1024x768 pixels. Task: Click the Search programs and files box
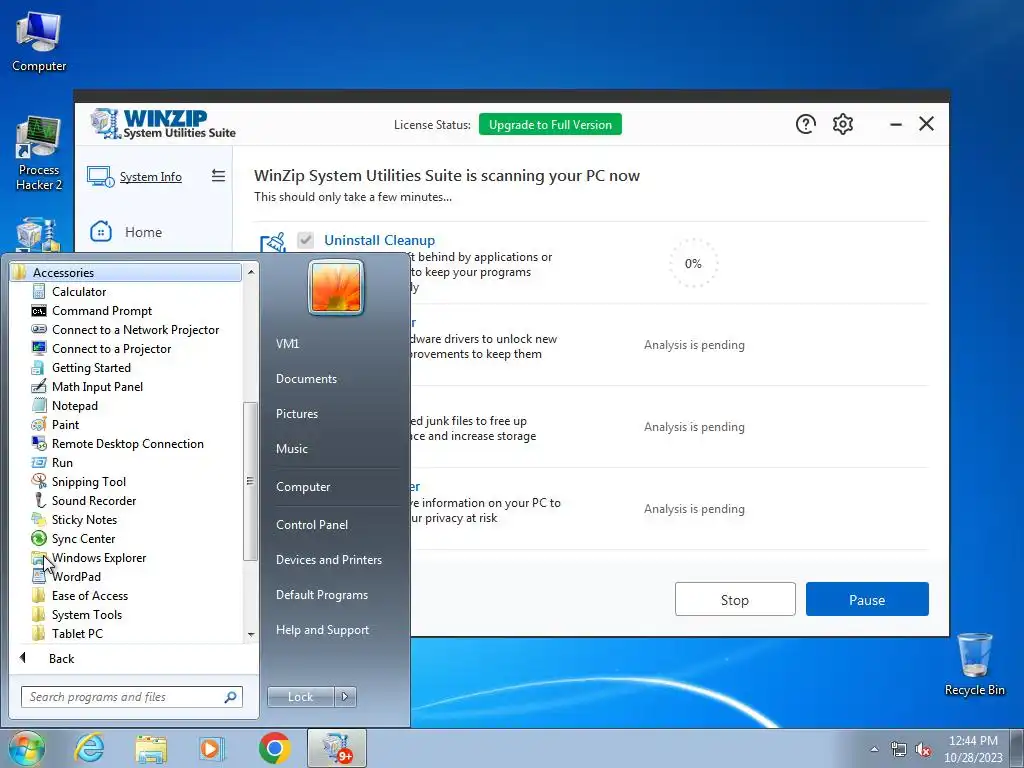(x=131, y=697)
